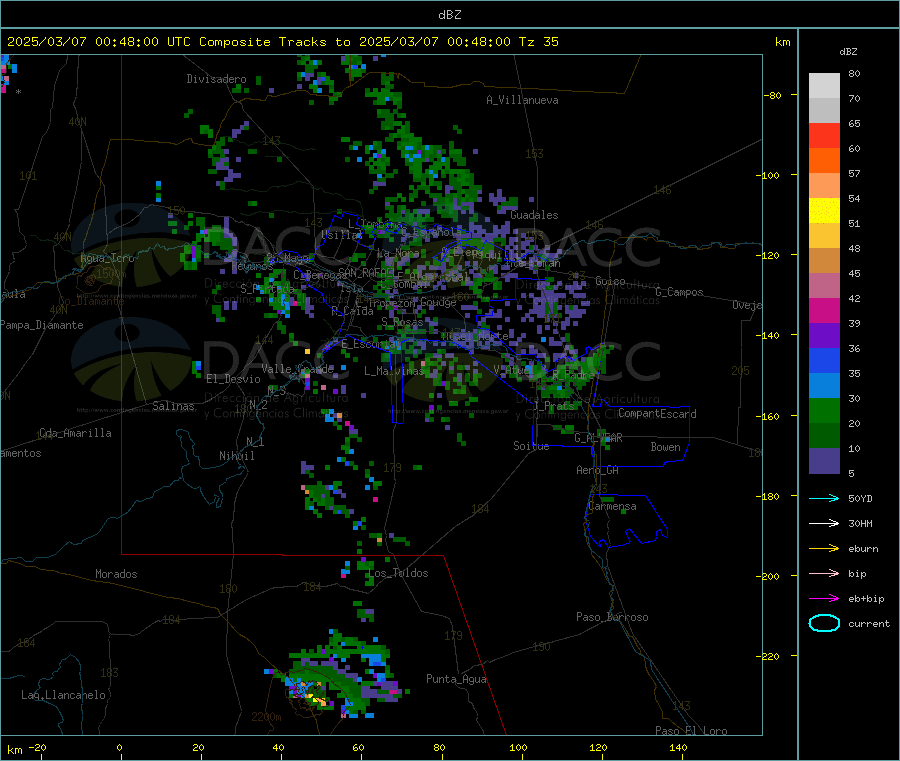Click the Lag.Llancanelo map label
900x761 pixels.
pos(64,695)
